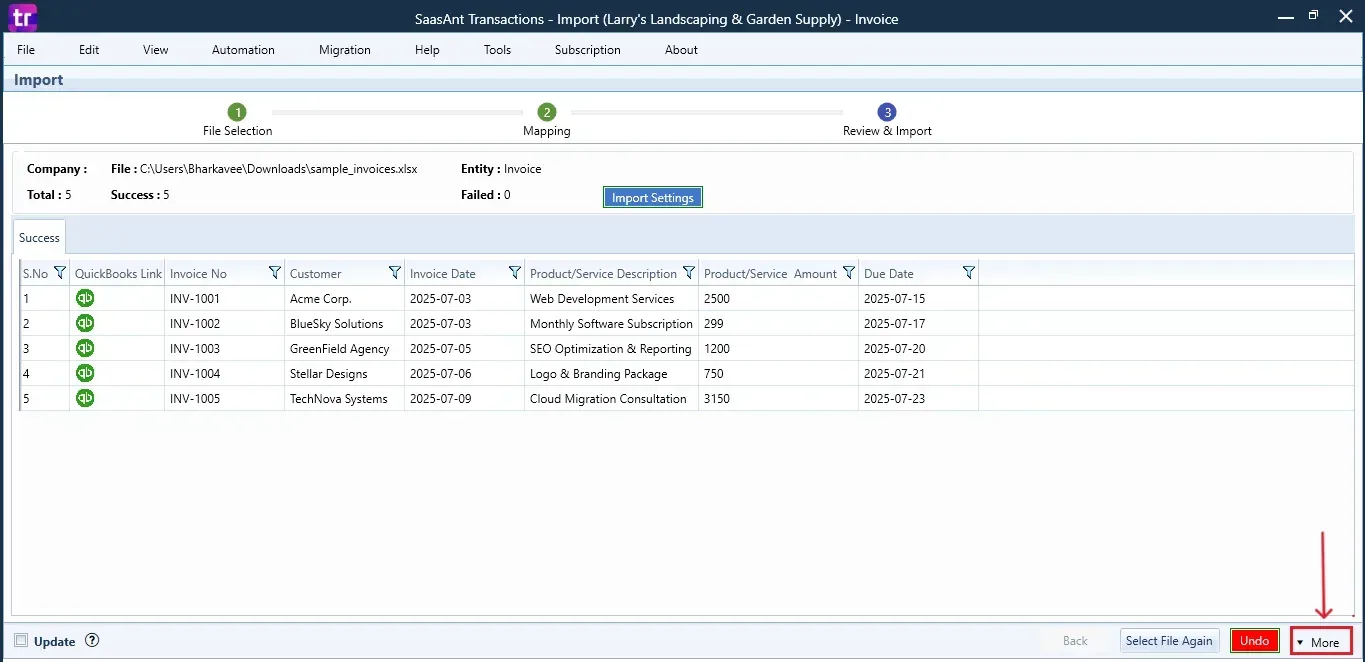The image size is (1365, 662).
Task: Click the help icon beside Update
Action: point(92,641)
